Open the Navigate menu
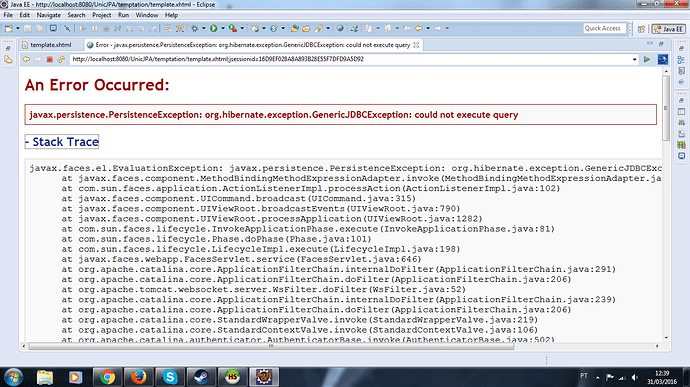690x387 pixels. click(48, 15)
